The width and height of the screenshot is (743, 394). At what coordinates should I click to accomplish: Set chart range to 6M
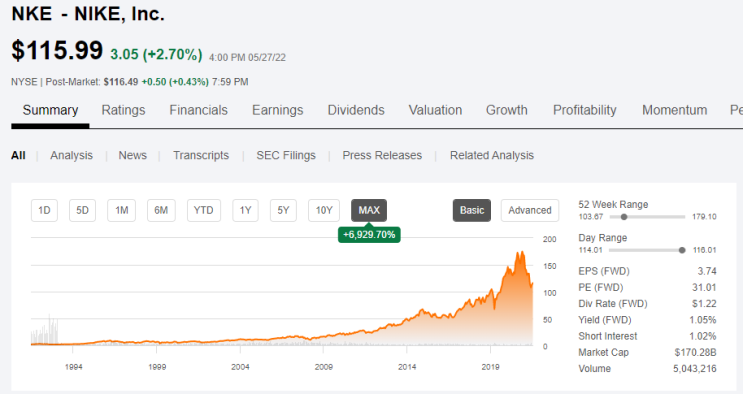161,211
